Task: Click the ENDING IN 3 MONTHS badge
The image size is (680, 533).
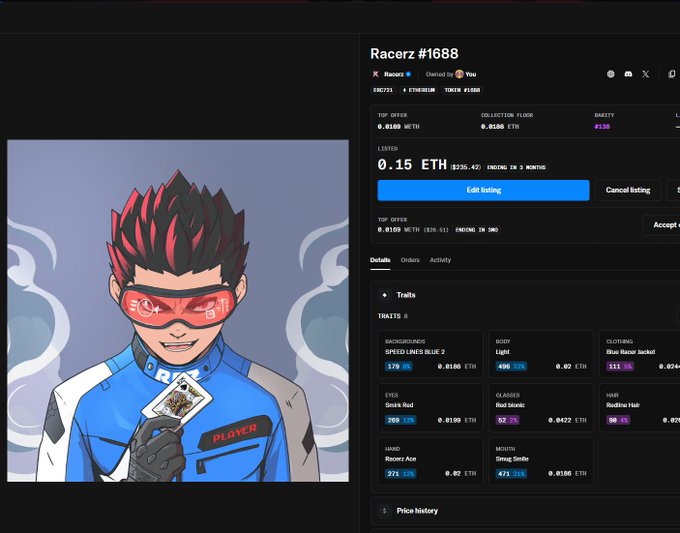Action: (516, 167)
